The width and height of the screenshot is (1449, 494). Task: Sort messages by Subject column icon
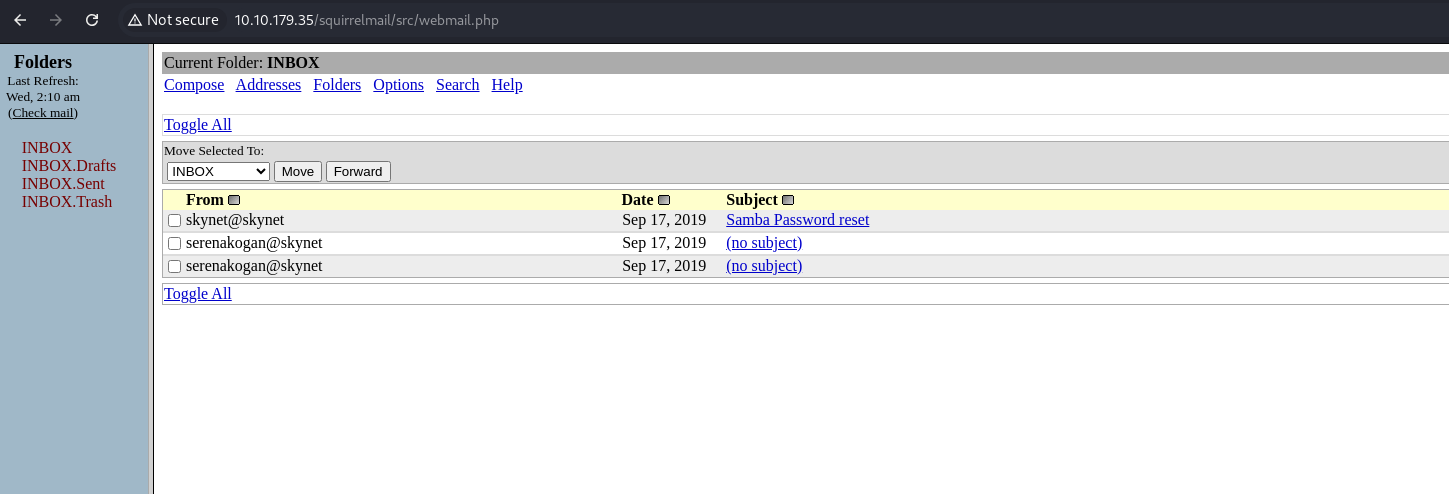788,200
